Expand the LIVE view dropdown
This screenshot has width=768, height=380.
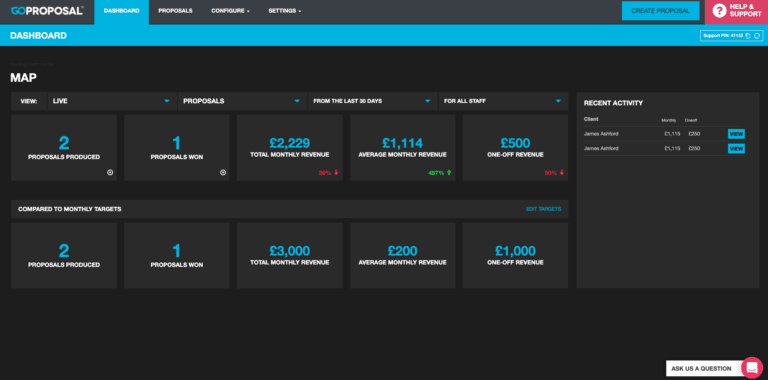pyautogui.click(x=112, y=101)
